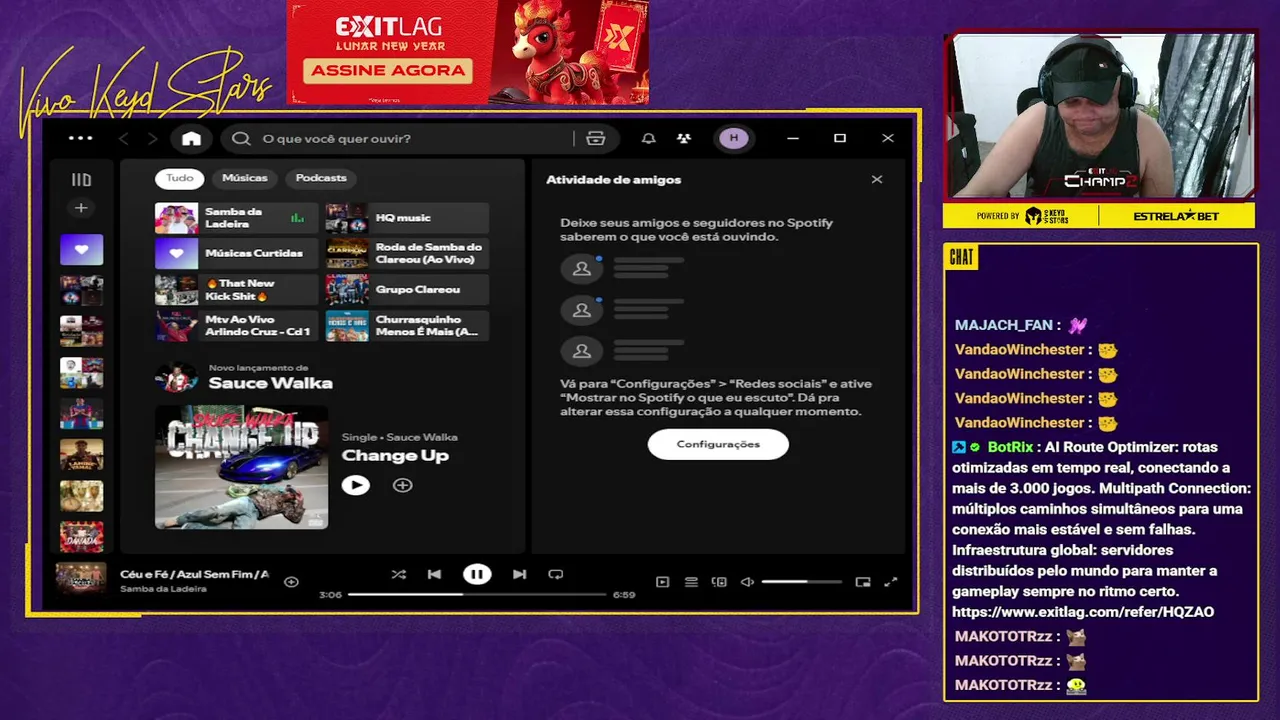Skip to the previous track
Image resolution: width=1280 pixels, height=720 pixels.
pyautogui.click(x=434, y=574)
